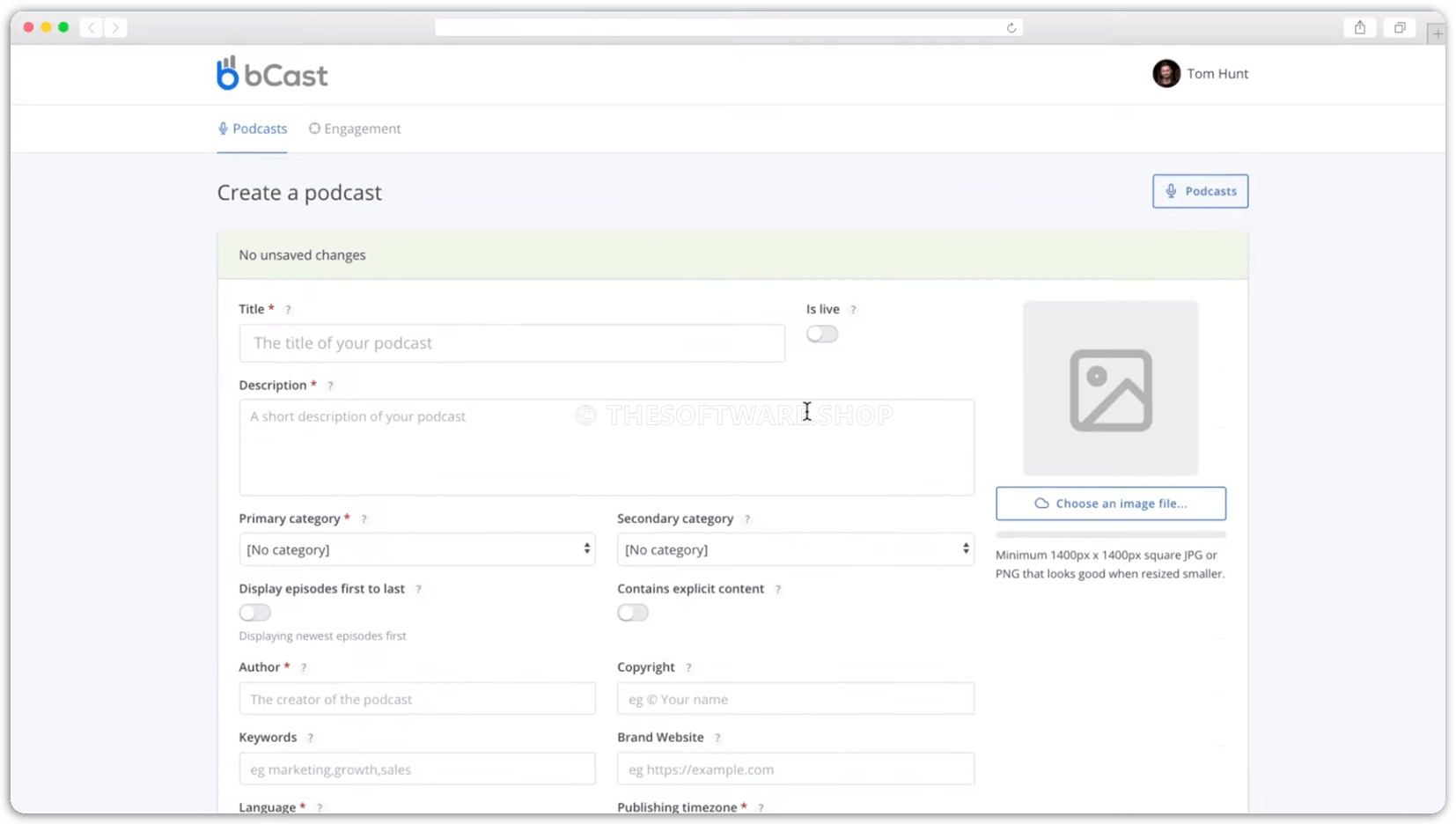The height and width of the screenshot is (824, 1456).
Task: Click the browser reload icon
Action: coord(1011,28)
